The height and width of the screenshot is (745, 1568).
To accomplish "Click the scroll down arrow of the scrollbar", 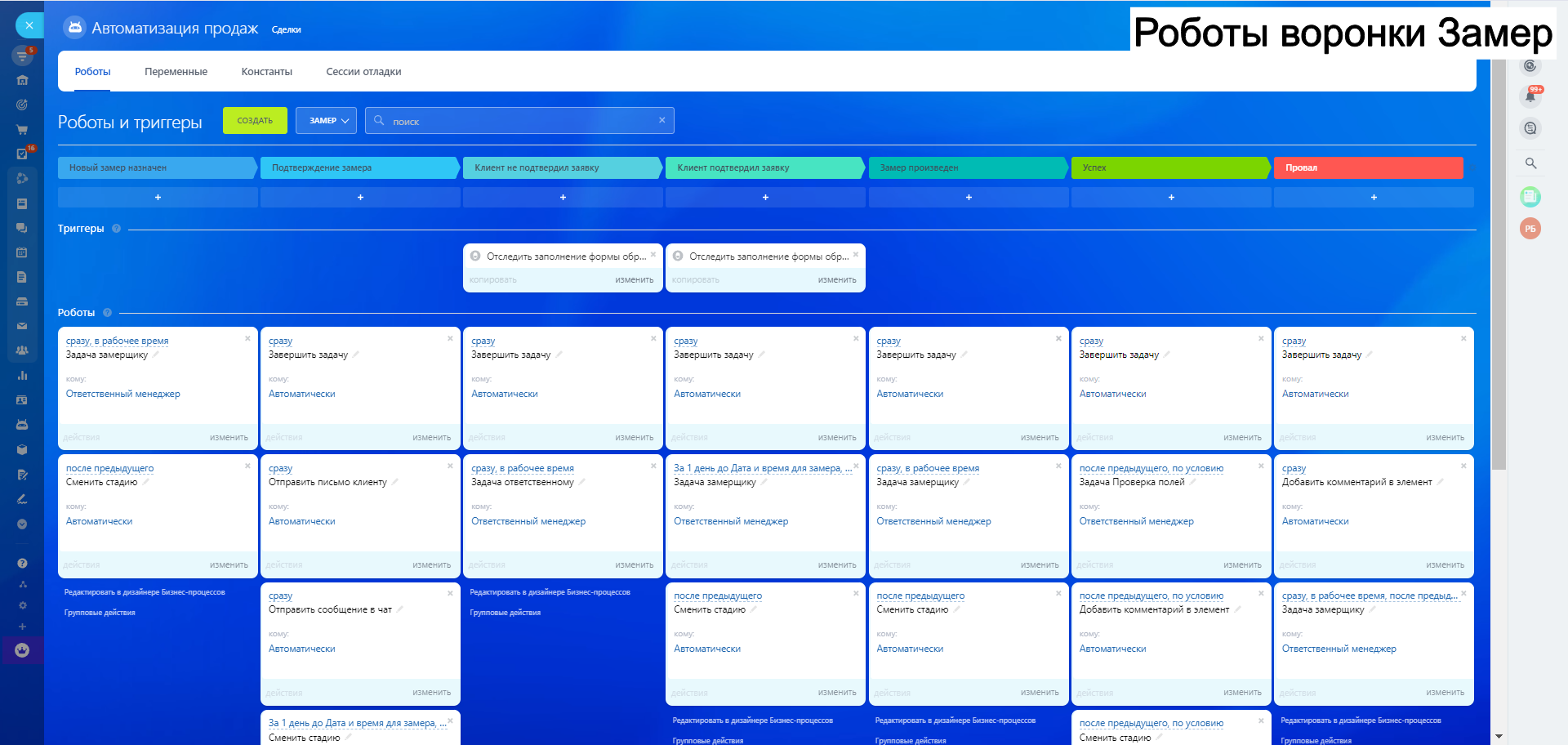I will 1499,737.
